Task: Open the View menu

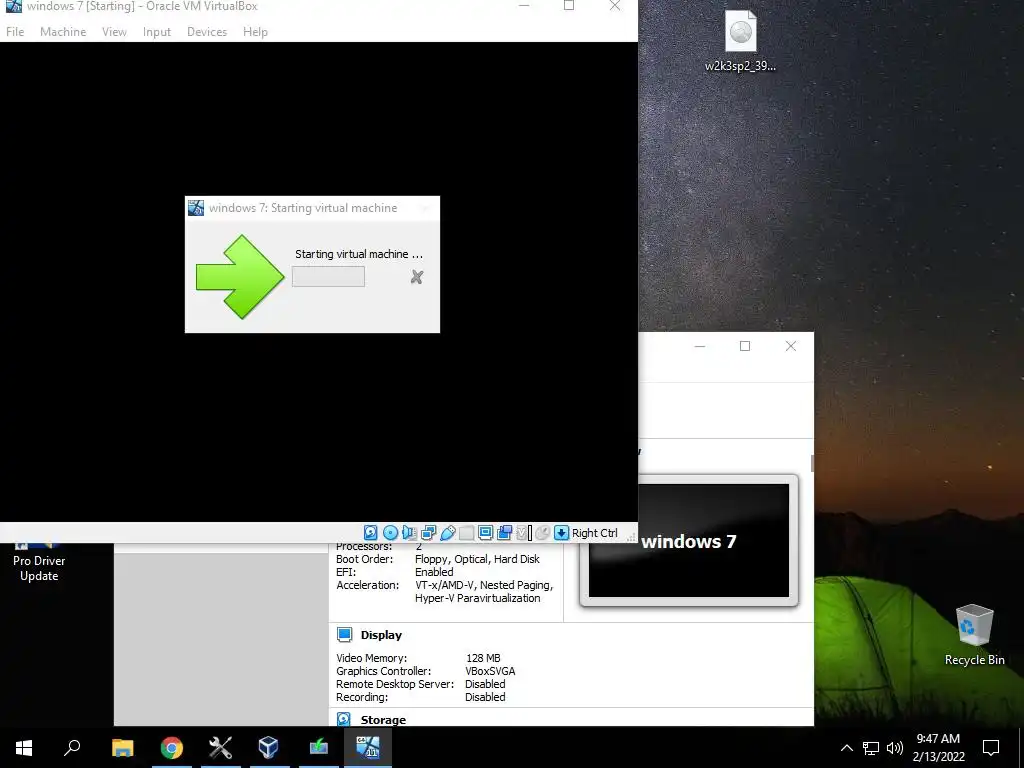Action: tap(114, 31)
